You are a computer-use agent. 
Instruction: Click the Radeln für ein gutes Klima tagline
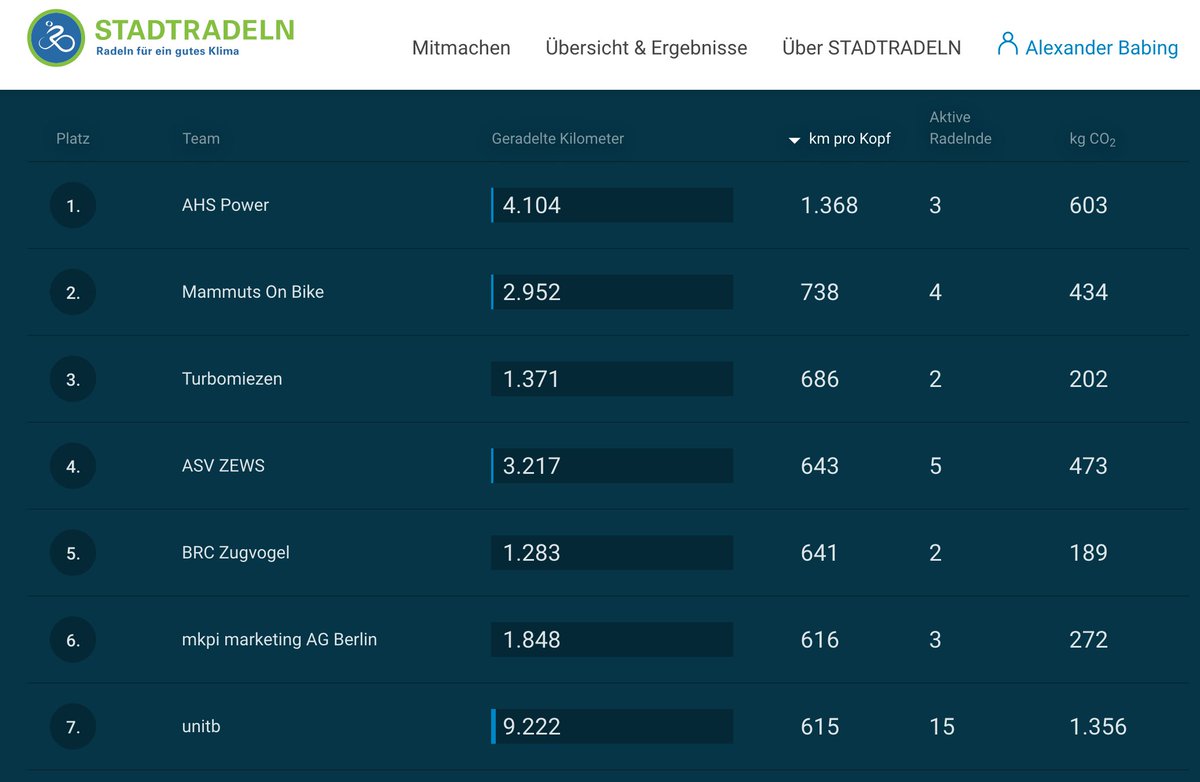[167, 51]
